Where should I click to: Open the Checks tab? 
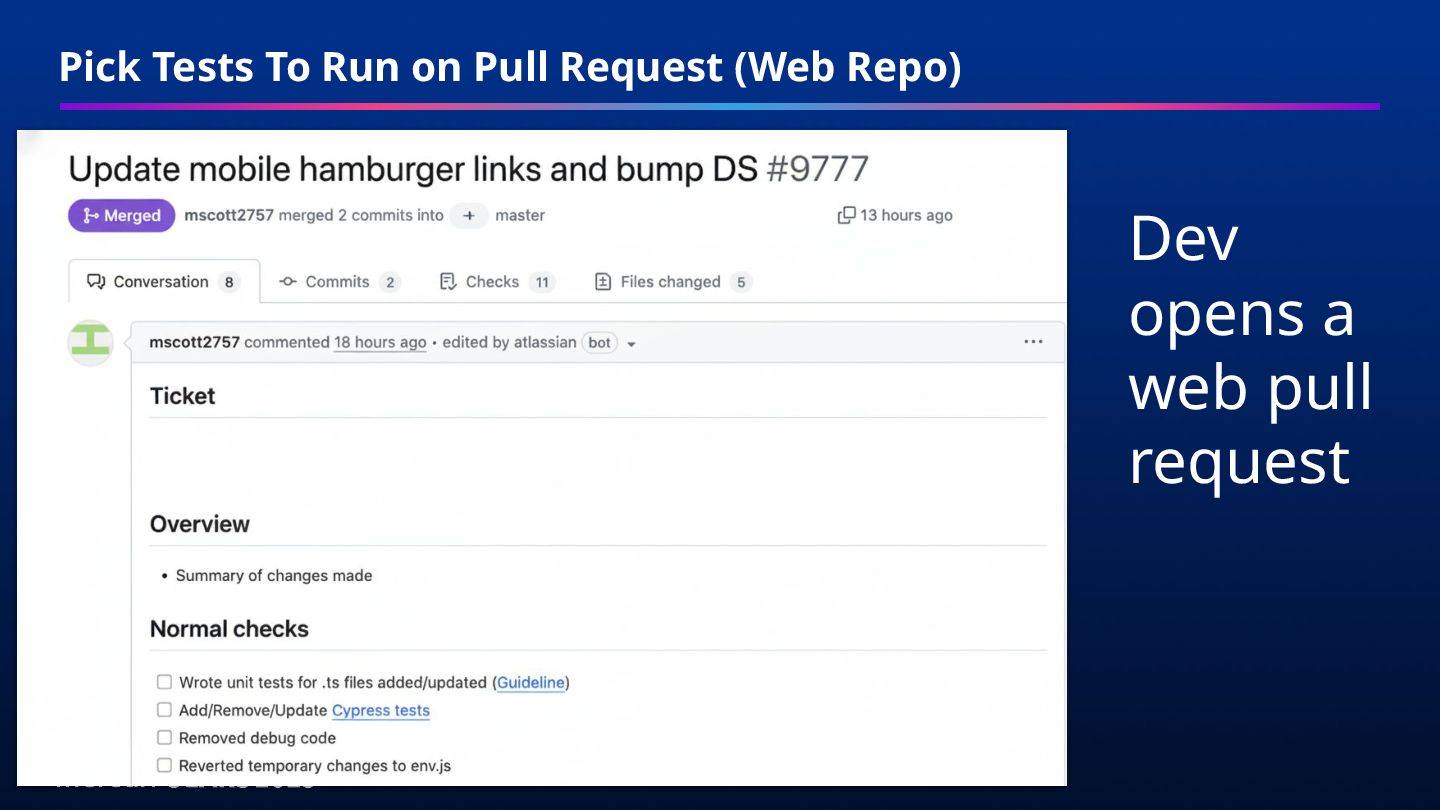(x=497, y=282)
